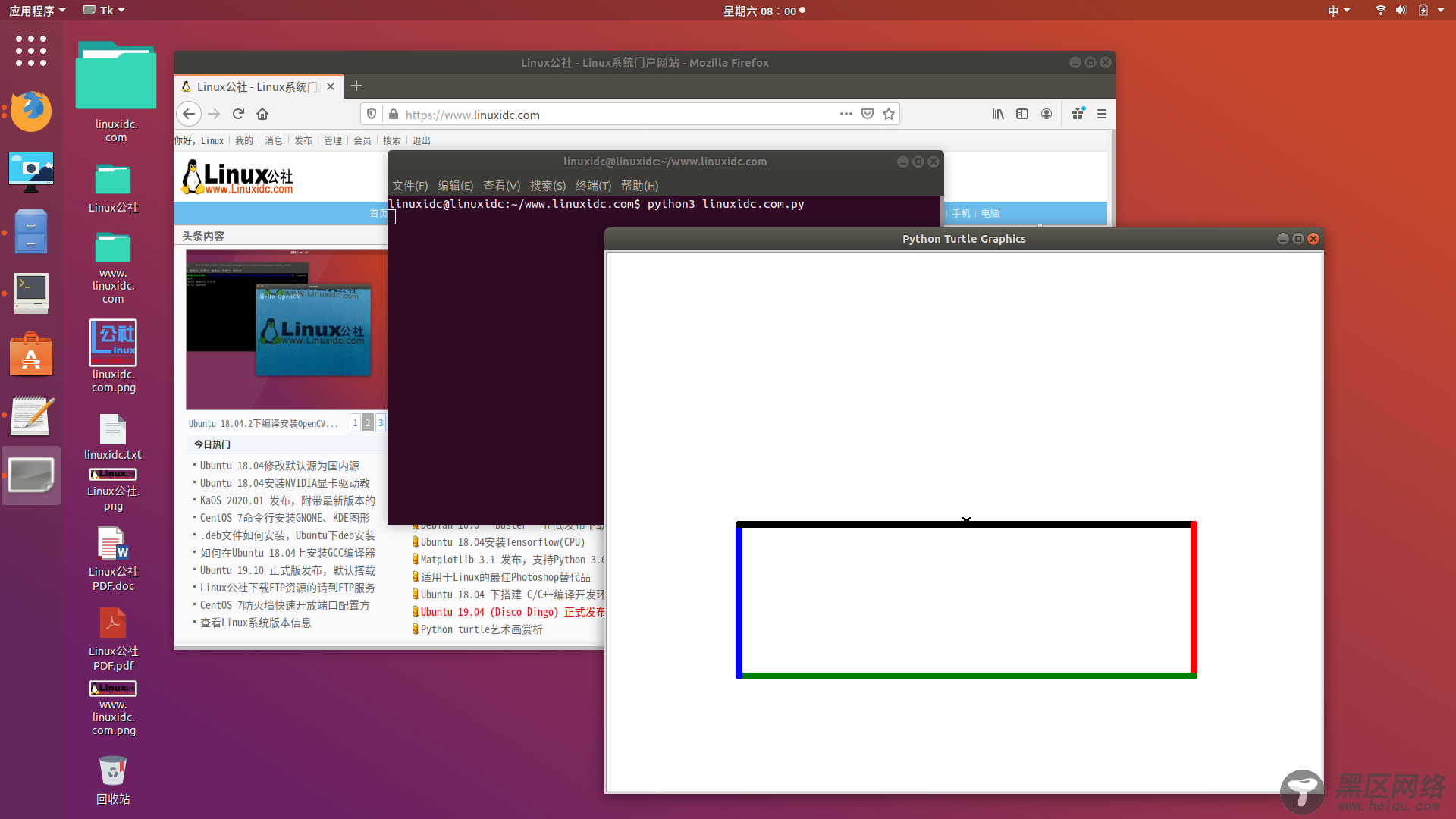The width and height of the screenshot is (1456, 819).
Task: Open Ubuntu Software from the dock
Action: (31, 354)
